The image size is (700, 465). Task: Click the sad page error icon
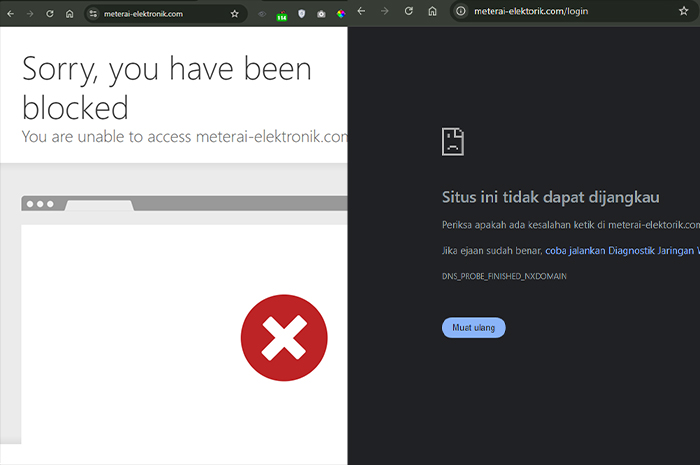click(x=453, y=142)
